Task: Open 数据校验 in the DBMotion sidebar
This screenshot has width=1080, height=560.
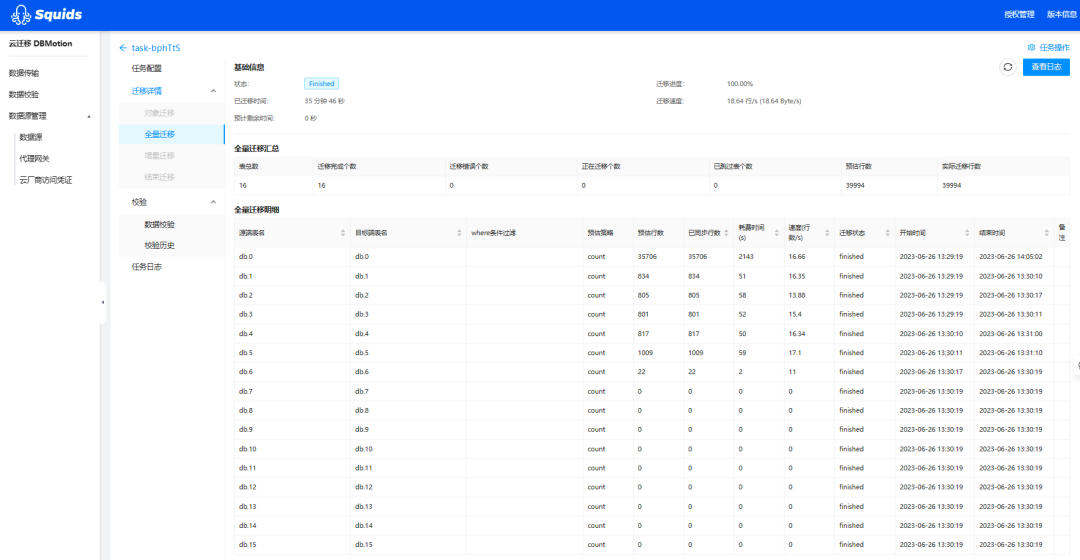Action: click(24, 94)
